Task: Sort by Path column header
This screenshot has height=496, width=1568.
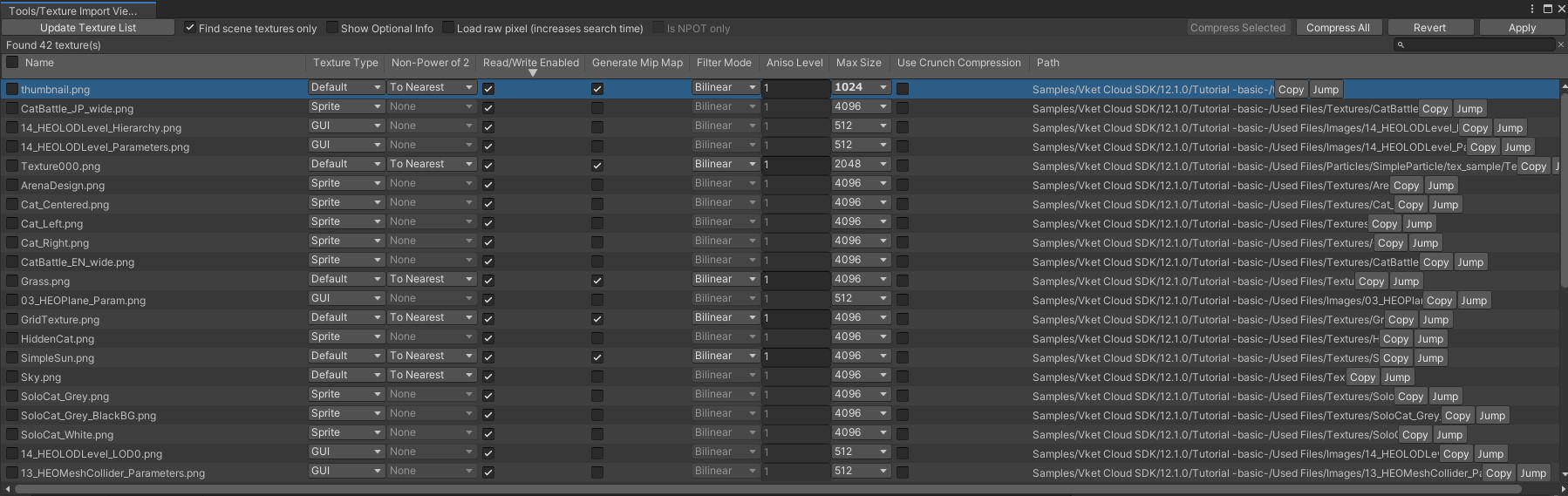Action: [x=1048, y=63]
